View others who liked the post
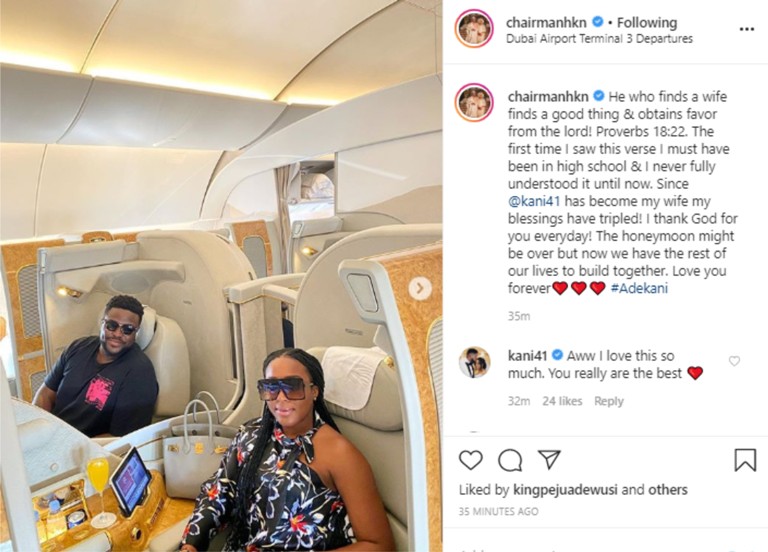 point(668,489)
